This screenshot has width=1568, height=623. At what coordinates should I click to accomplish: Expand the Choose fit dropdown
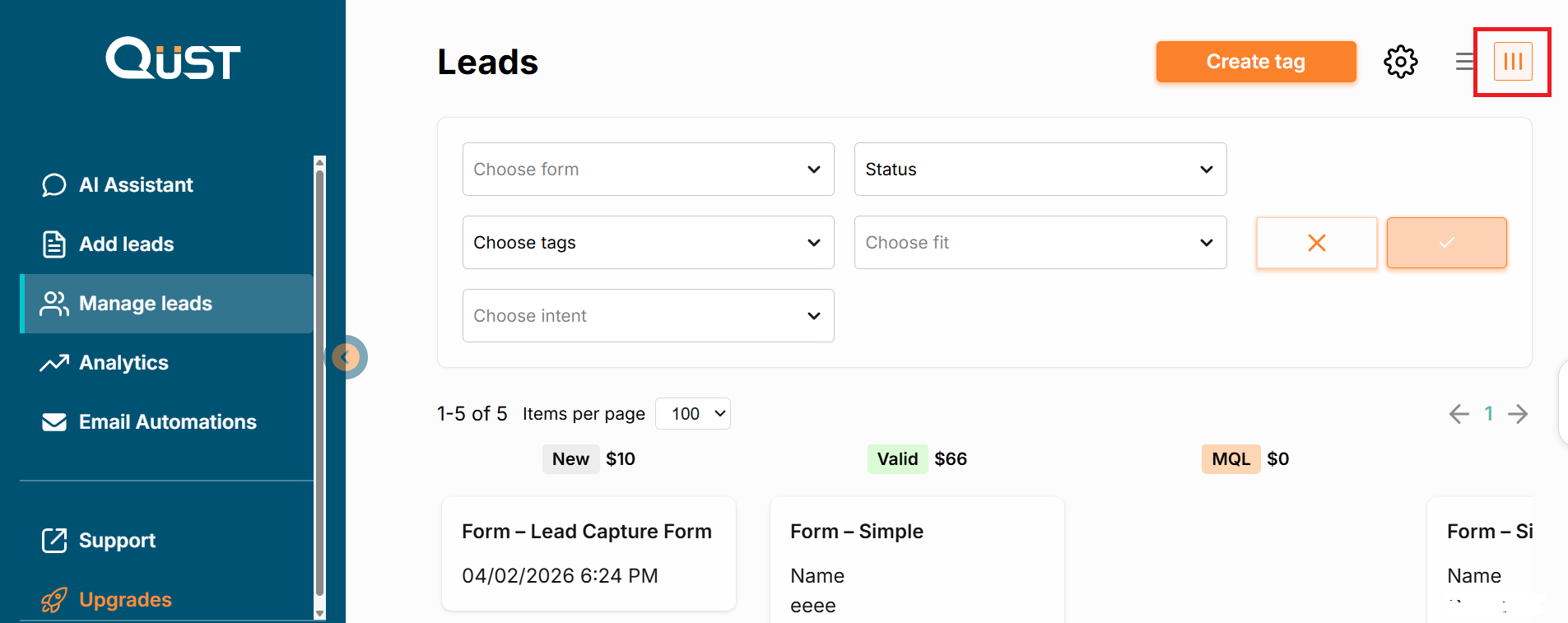(x=1040, y=243)
